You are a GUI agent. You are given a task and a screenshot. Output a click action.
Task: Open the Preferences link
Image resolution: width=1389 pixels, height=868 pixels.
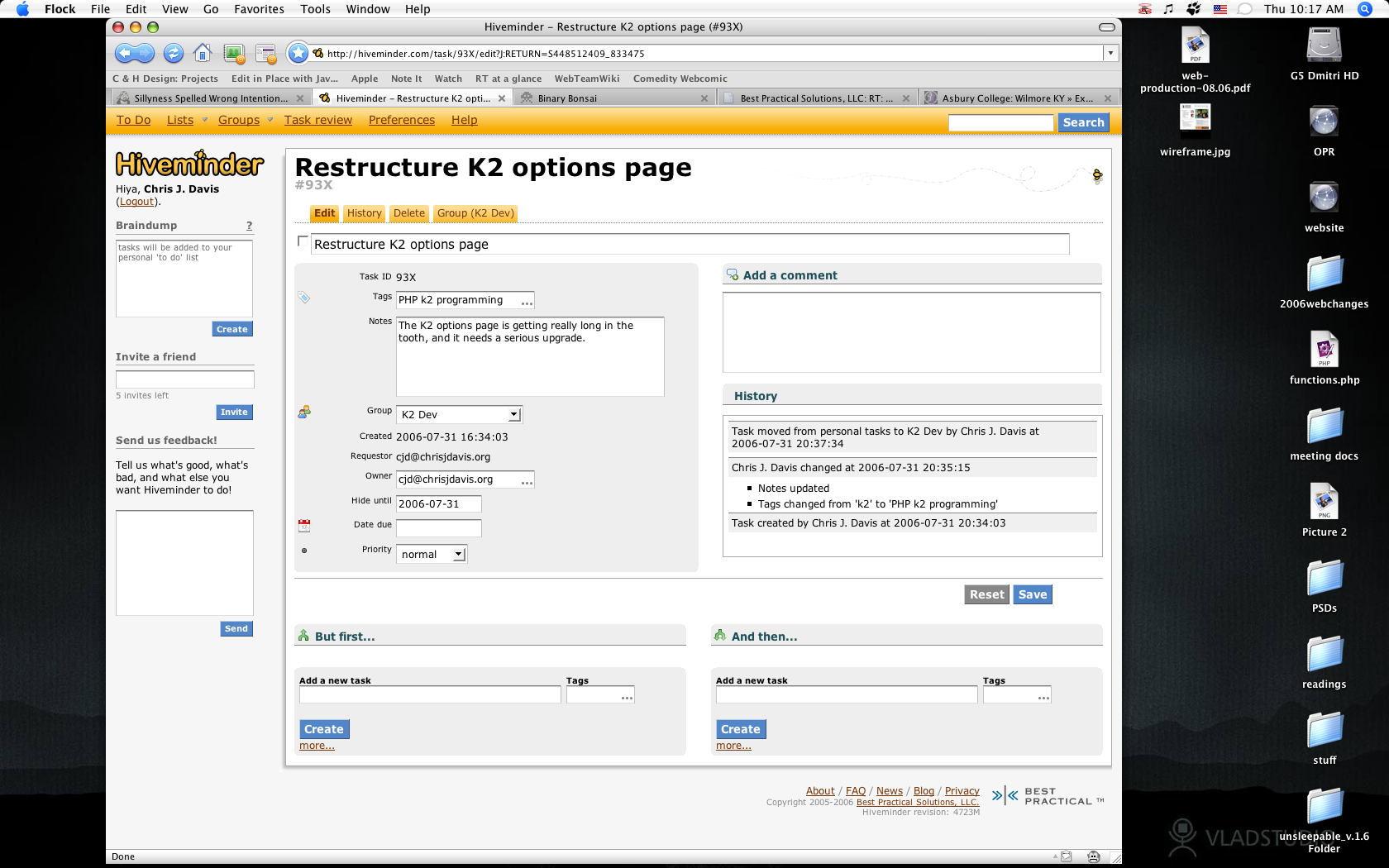point(402,120)
